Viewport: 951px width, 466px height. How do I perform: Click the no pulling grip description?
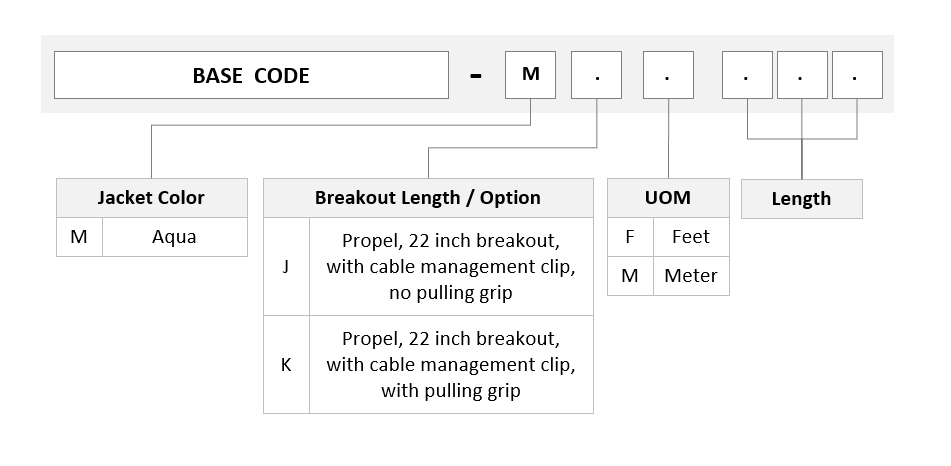point(451,266)
